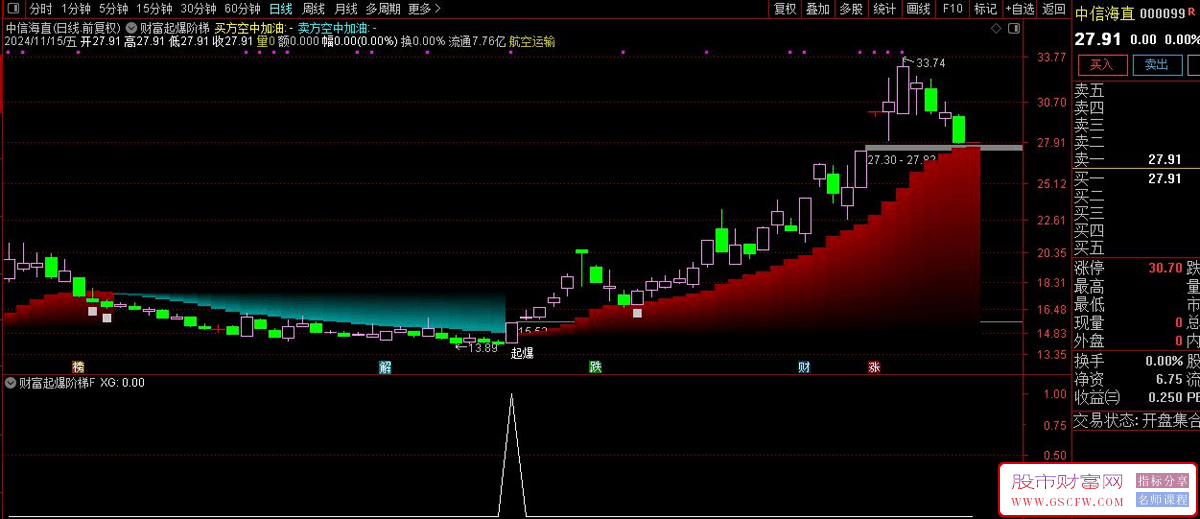
Task: Click 交易状态 trading status line
Action: point(1136,421)
